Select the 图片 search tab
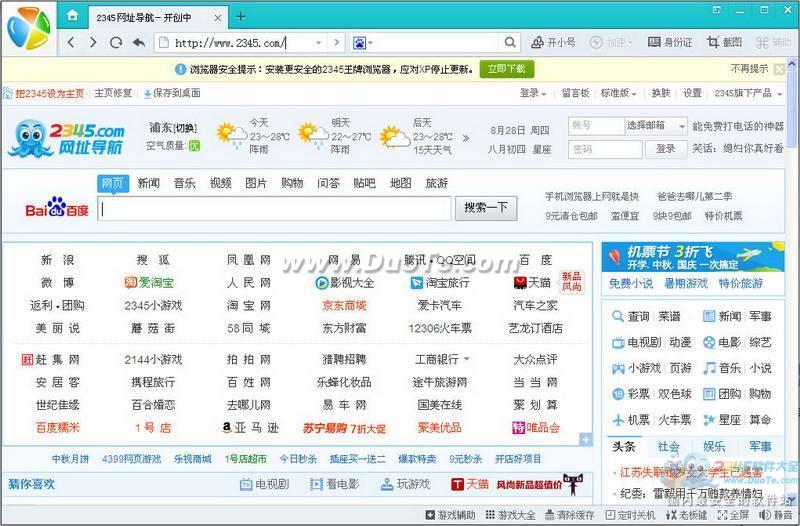This screenshot has width=800, height=526. click(x=256, y=183)
